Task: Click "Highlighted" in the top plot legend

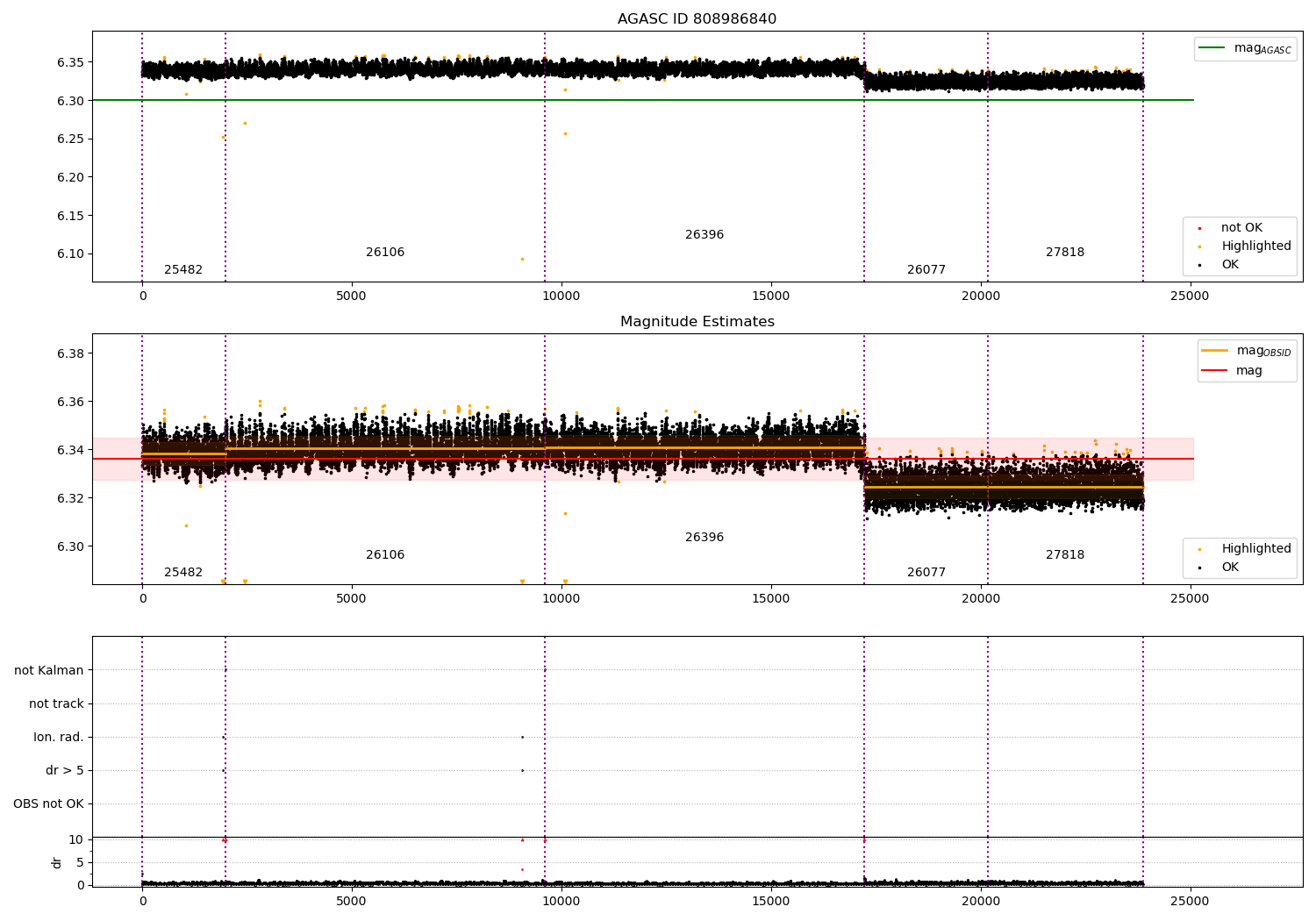Action: 1255,246
